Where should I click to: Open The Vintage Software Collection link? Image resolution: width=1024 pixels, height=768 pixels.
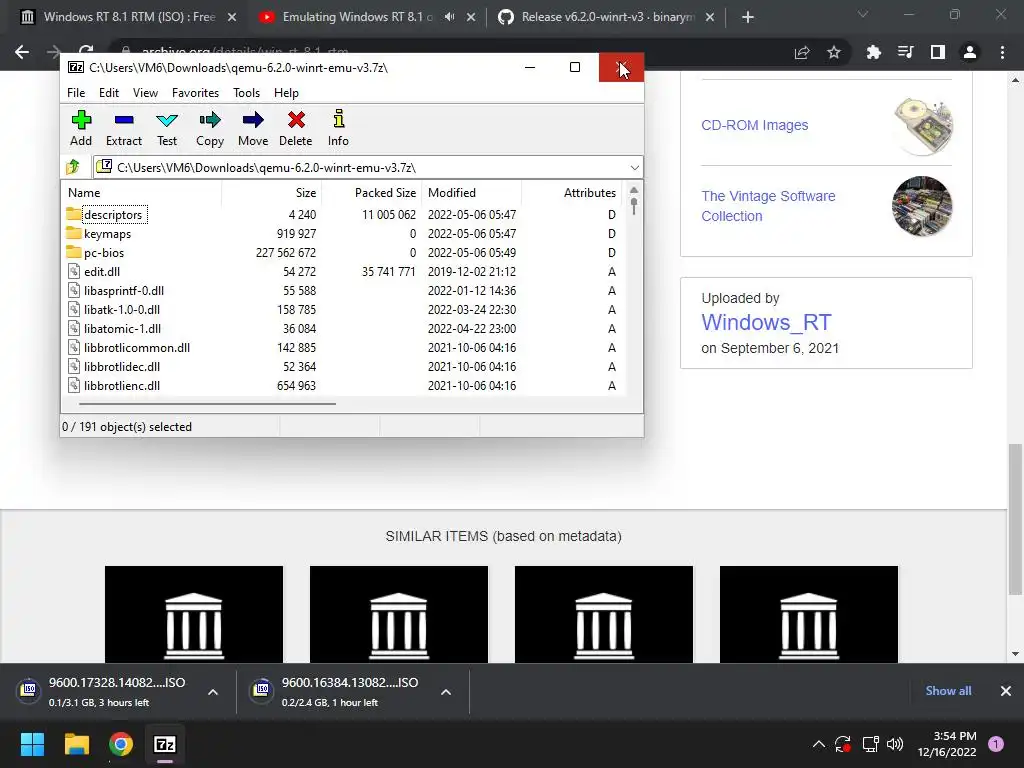[x=768, y=206]
